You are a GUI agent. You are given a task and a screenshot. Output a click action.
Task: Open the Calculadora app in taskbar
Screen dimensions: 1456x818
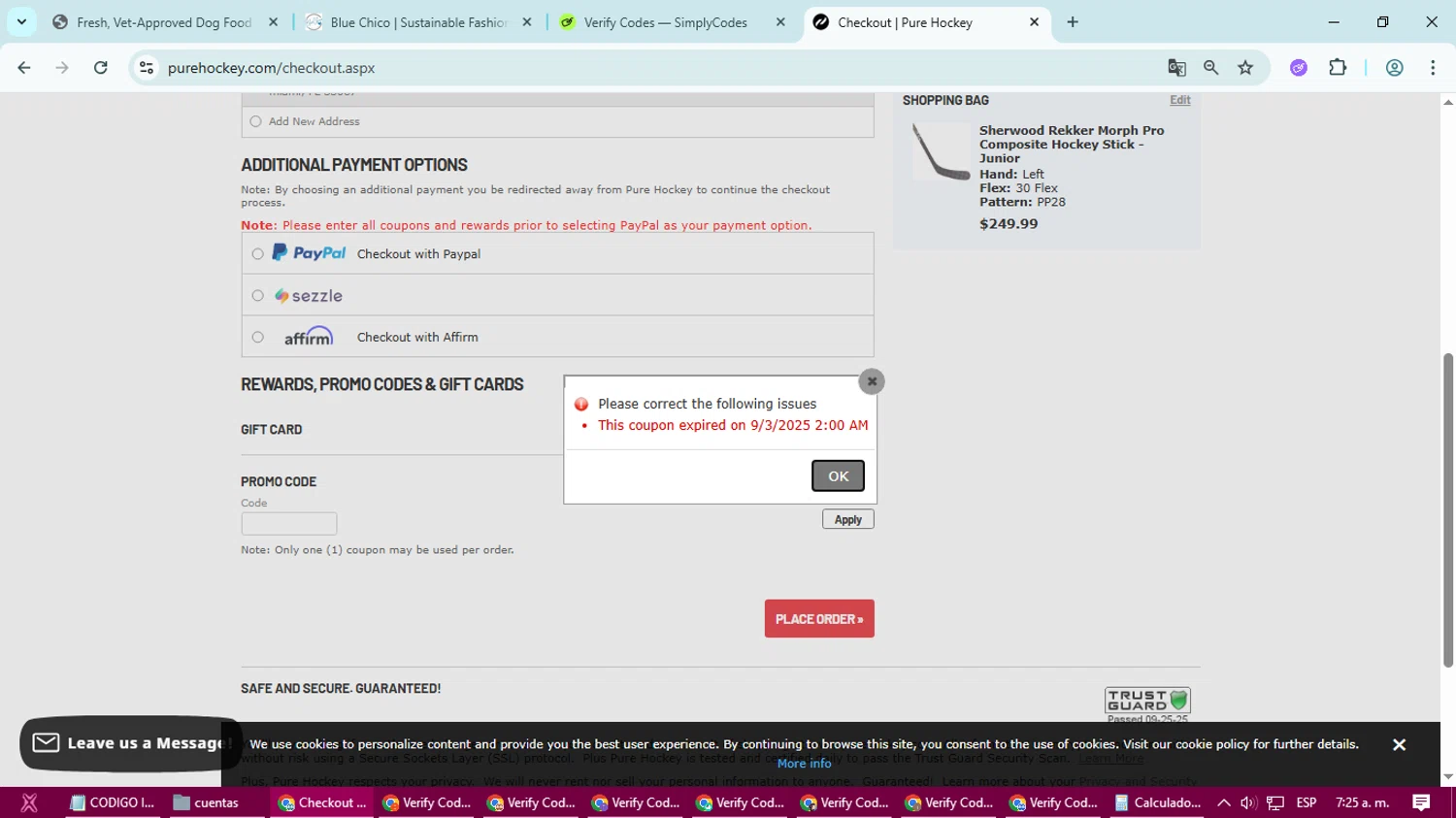click(x=1158, y=802)
